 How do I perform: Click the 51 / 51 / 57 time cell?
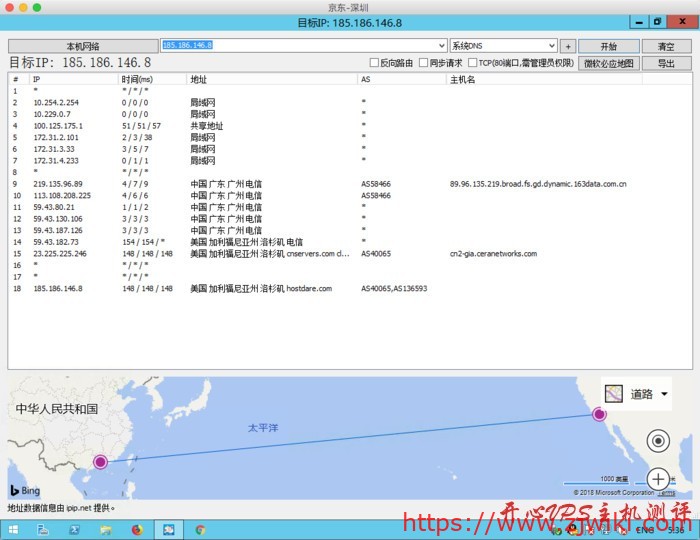coord(141,126)
